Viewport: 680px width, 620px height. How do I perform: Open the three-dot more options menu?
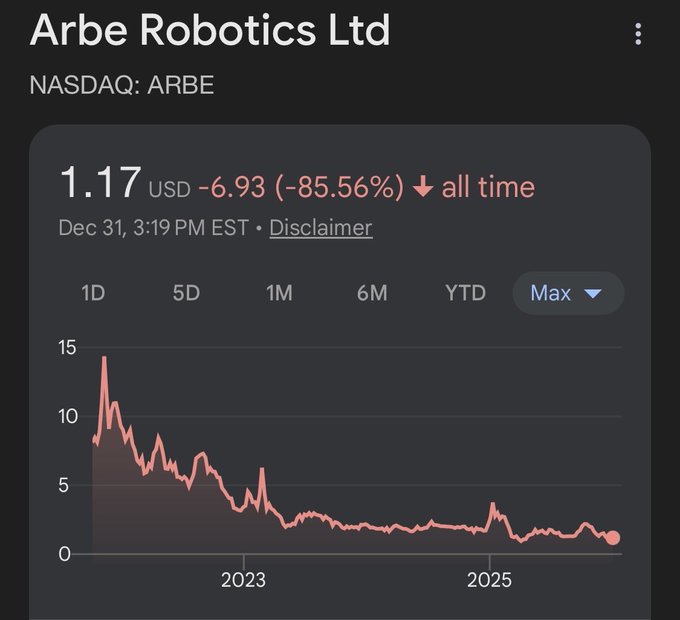pyautogui.click(x=638, y=35)
